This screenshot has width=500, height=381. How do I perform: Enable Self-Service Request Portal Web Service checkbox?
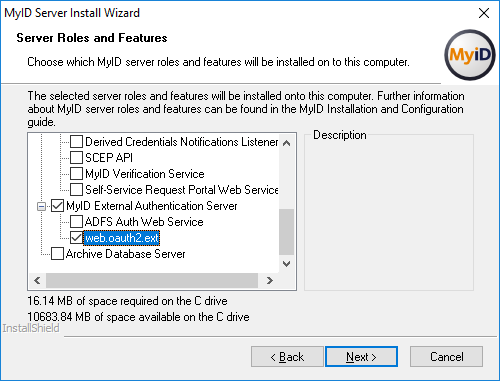coord(76,189)
